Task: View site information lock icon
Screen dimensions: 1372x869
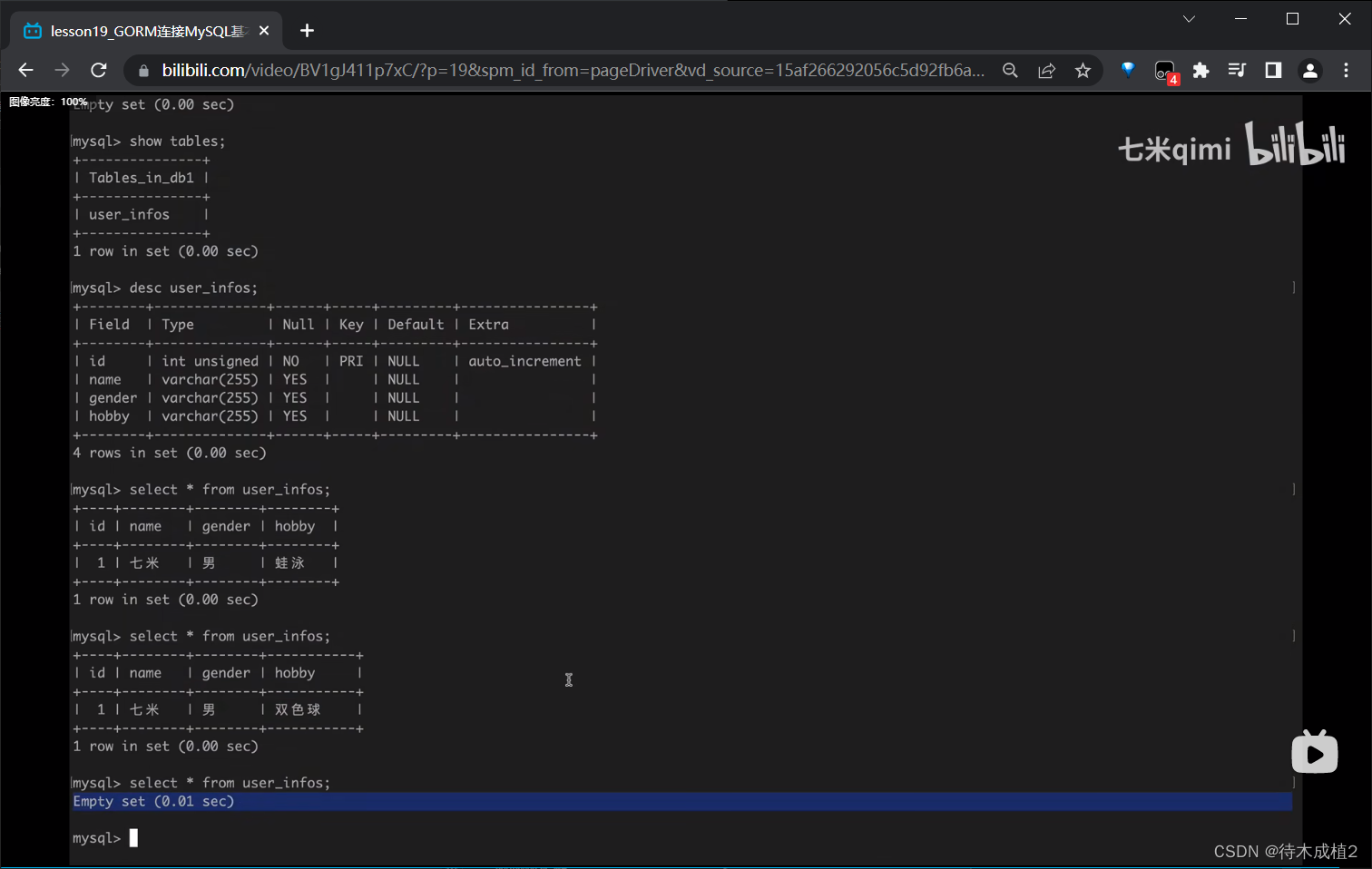Action: (143, 71)
